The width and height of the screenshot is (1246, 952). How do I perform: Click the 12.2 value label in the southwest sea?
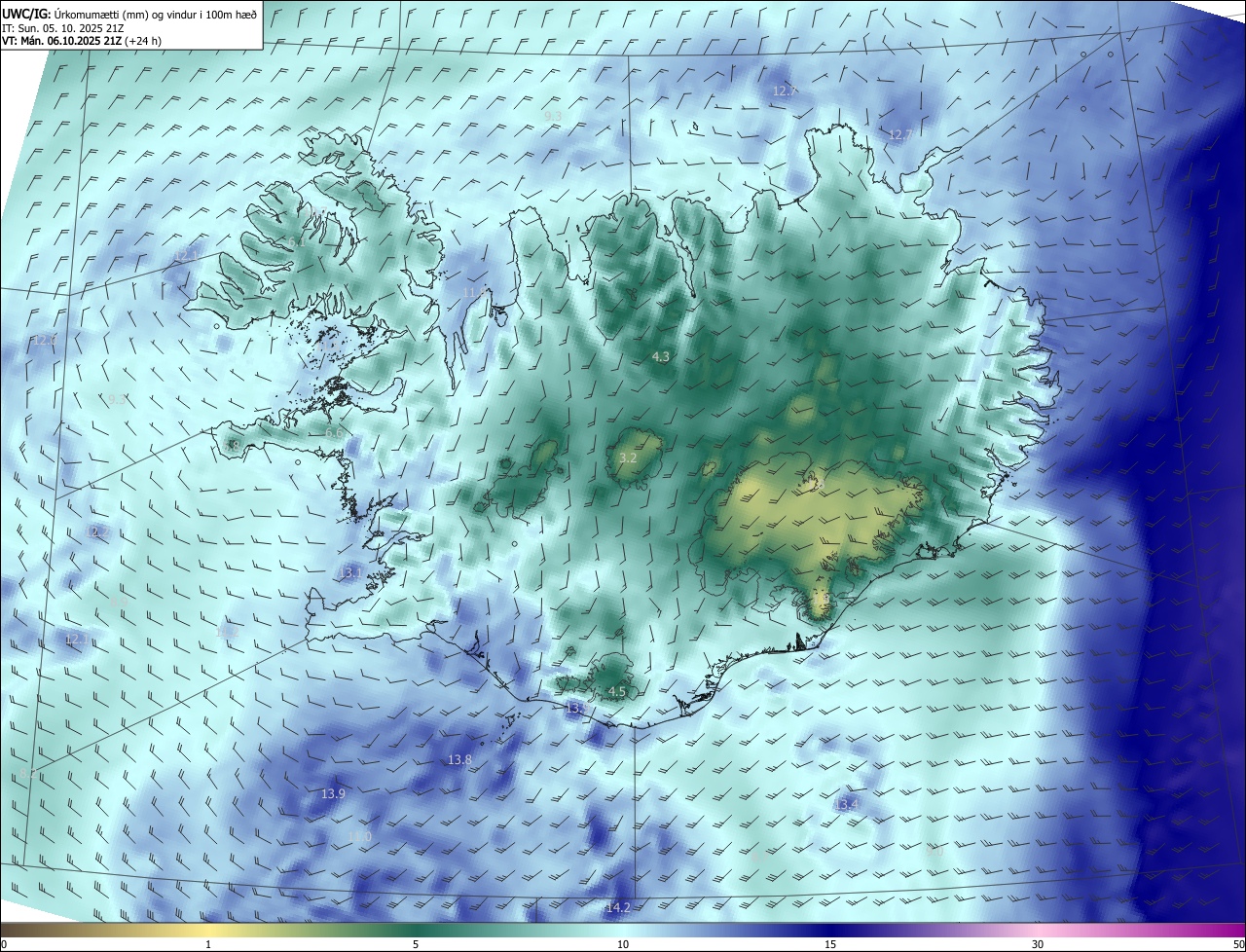(x=97, y=531)
